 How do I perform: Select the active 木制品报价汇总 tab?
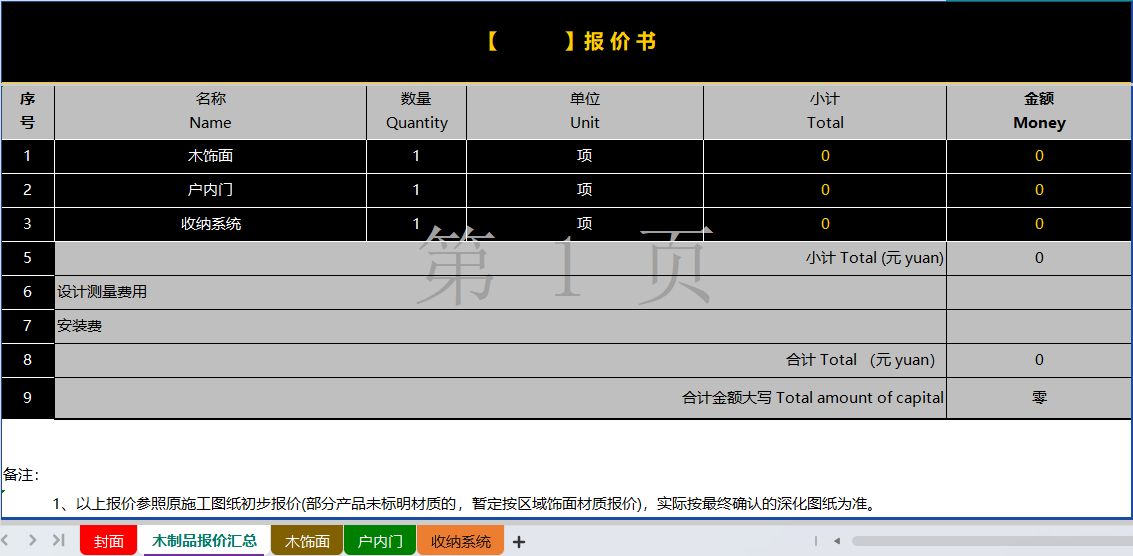point(204,541)
